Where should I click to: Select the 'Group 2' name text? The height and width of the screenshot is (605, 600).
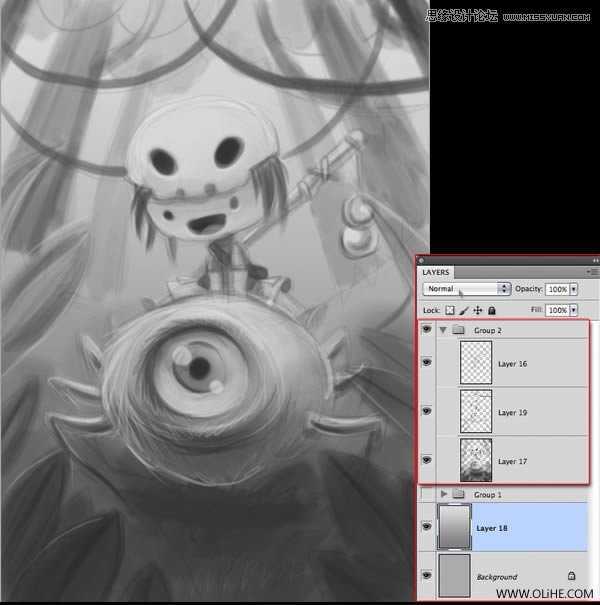[x=488, y=331]
